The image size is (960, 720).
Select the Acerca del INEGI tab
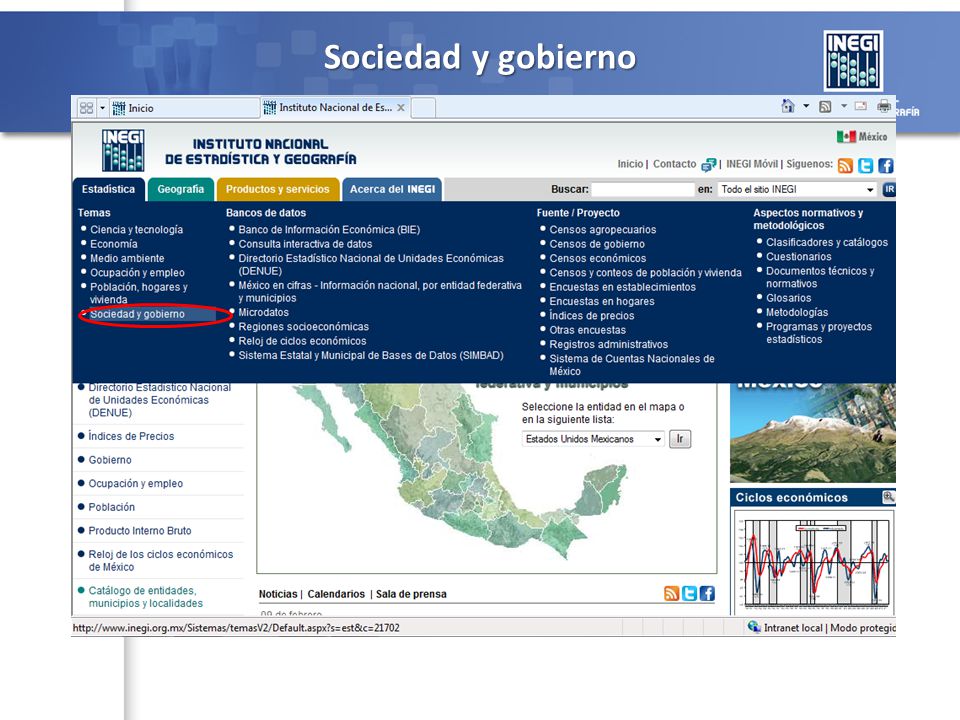pos(392,189)
